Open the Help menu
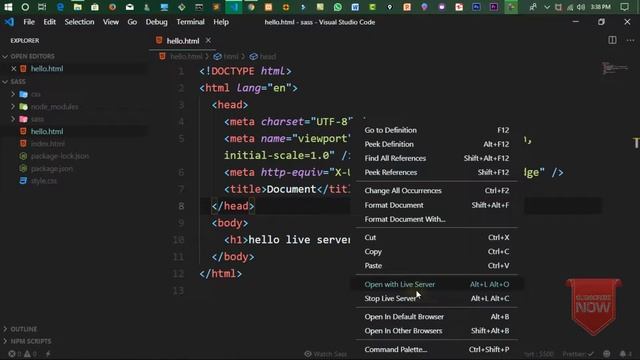This screenshot has height=360, width=640. (x=221, y=22)
